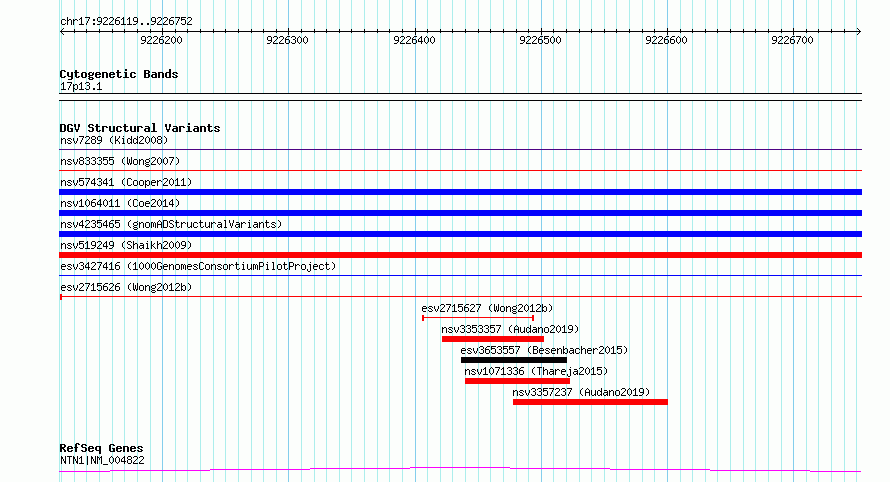Open the Cytogenetic Bands track heading
The image size is (890, 482).
(119, 74)
